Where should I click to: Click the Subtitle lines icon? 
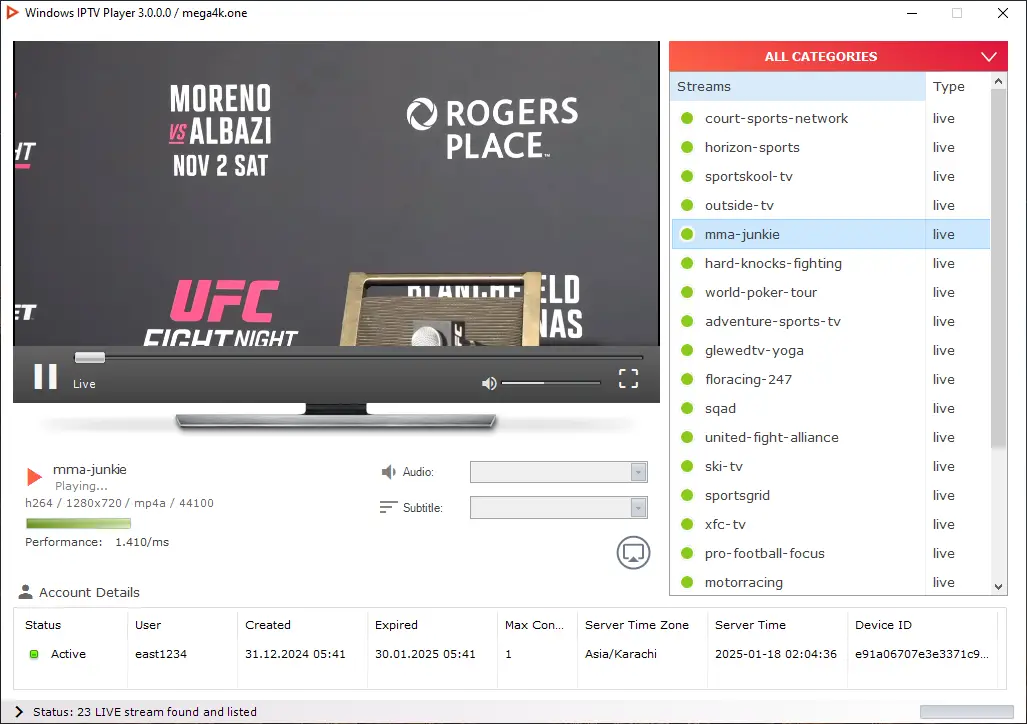[x=388, y=507]
